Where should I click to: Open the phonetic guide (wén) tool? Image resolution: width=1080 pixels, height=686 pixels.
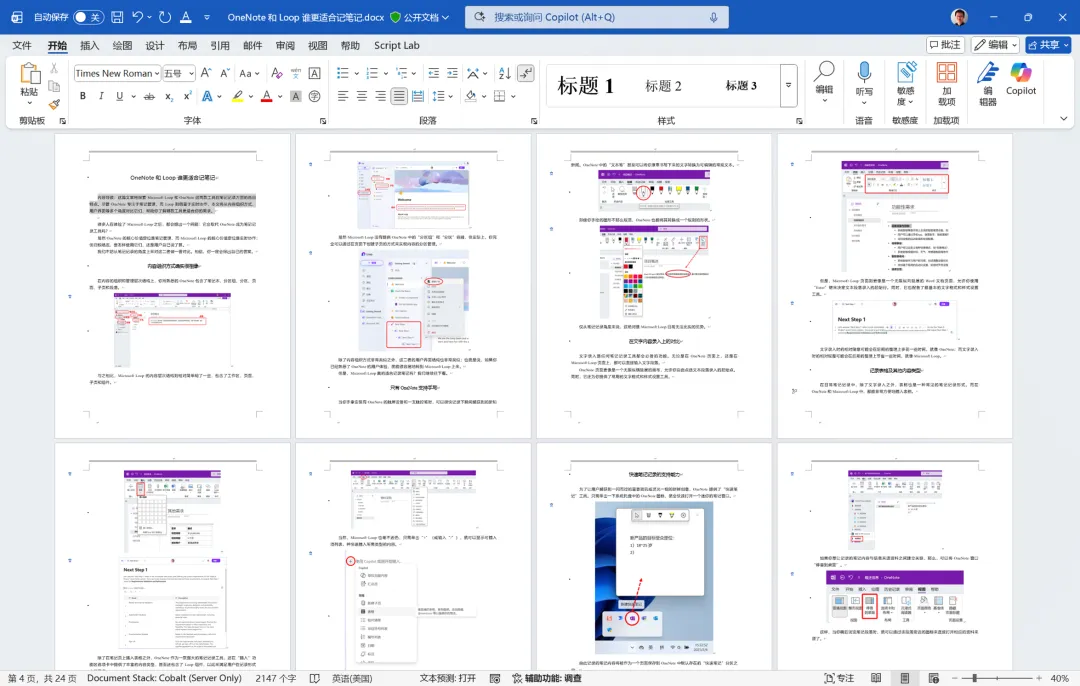tap(295, 73)
